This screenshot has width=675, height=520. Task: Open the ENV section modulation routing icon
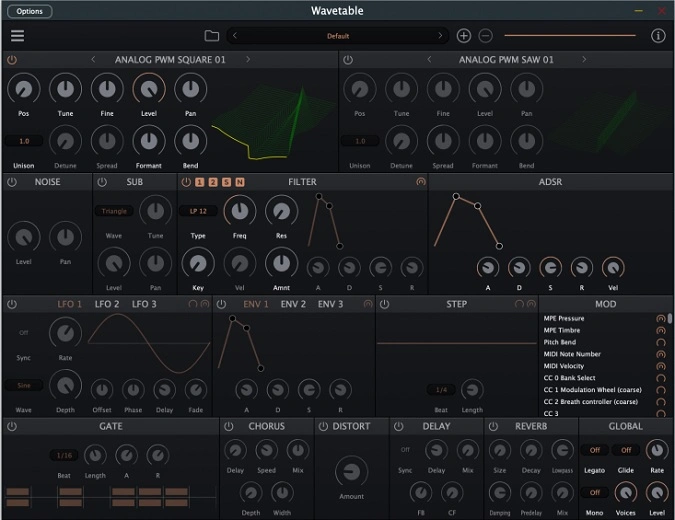coord(368,304)
